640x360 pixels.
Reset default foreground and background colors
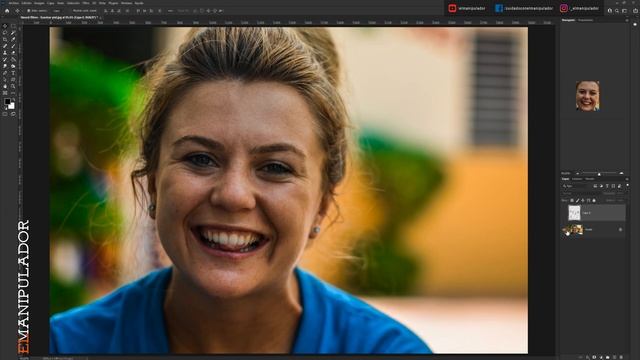(x=5, y=109)
